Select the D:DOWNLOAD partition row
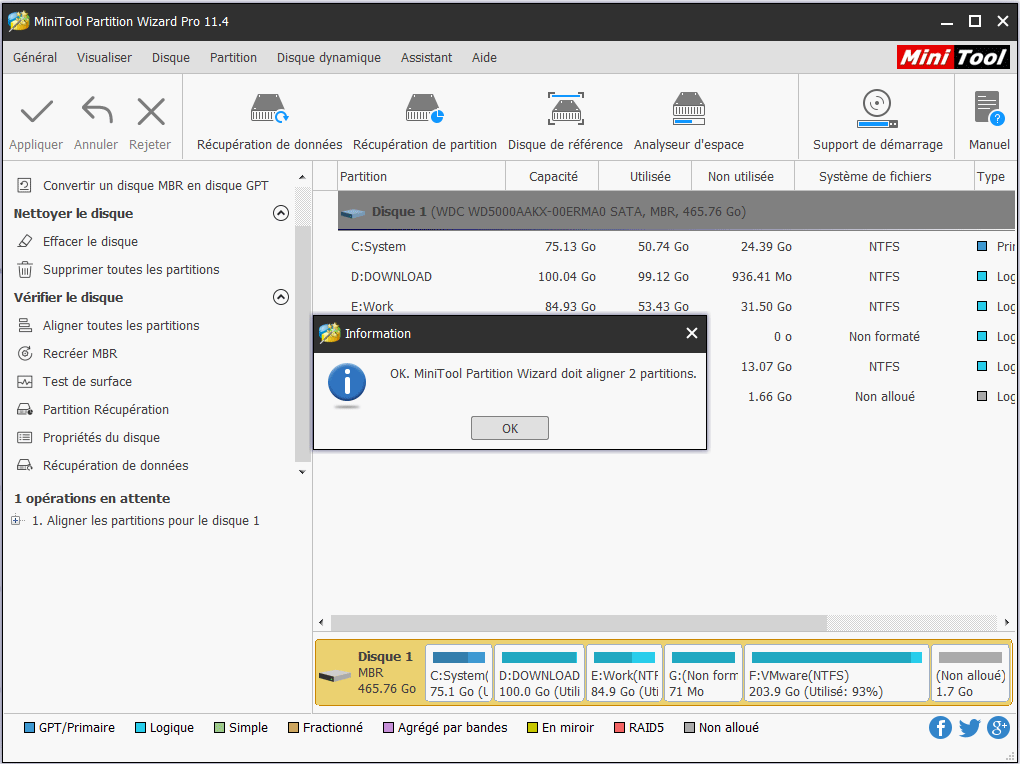 point(676,277)
